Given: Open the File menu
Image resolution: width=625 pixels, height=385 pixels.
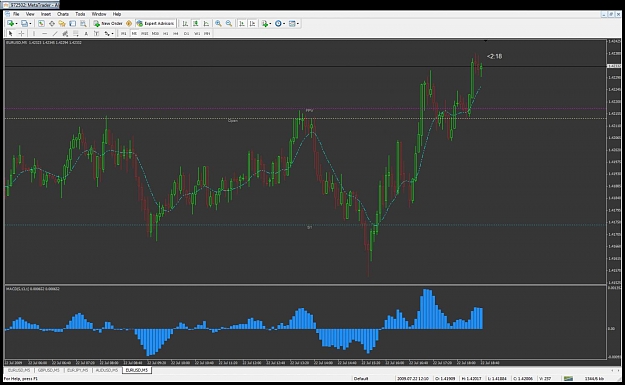Looking at the screenshot, I should click(x=16, y=14).
